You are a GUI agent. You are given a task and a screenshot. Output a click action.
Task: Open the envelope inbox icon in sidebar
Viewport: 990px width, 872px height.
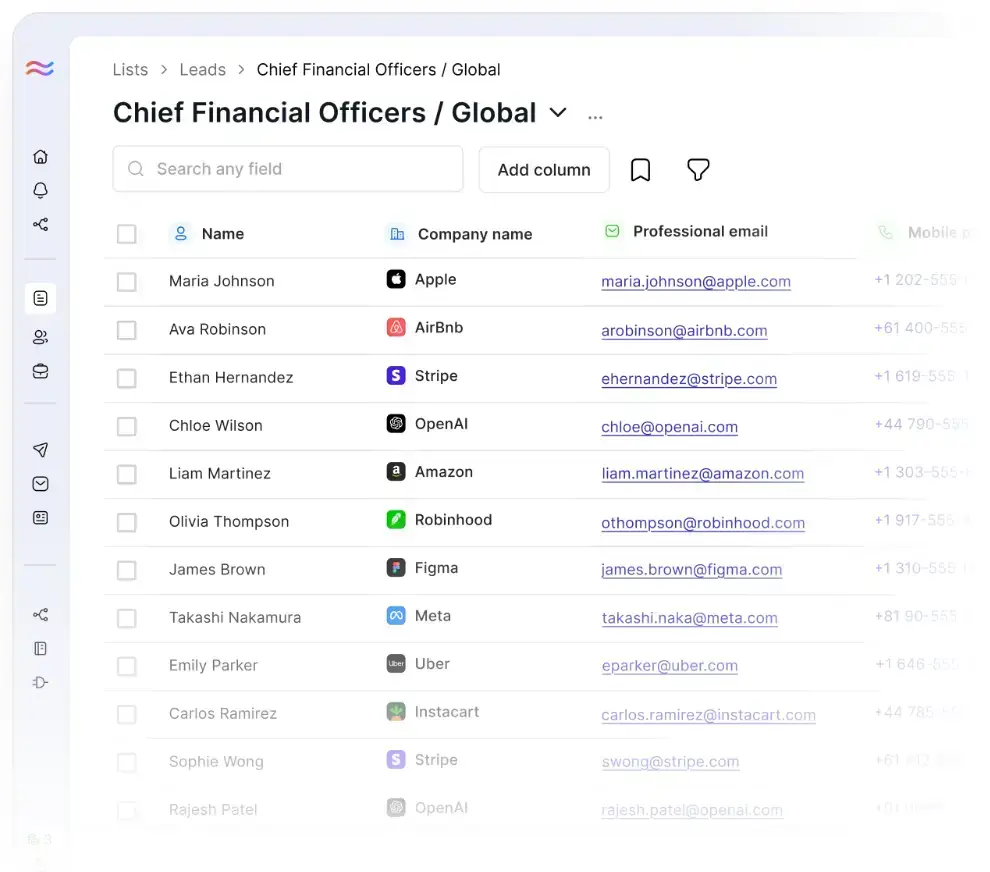click(x=40, y=484)
